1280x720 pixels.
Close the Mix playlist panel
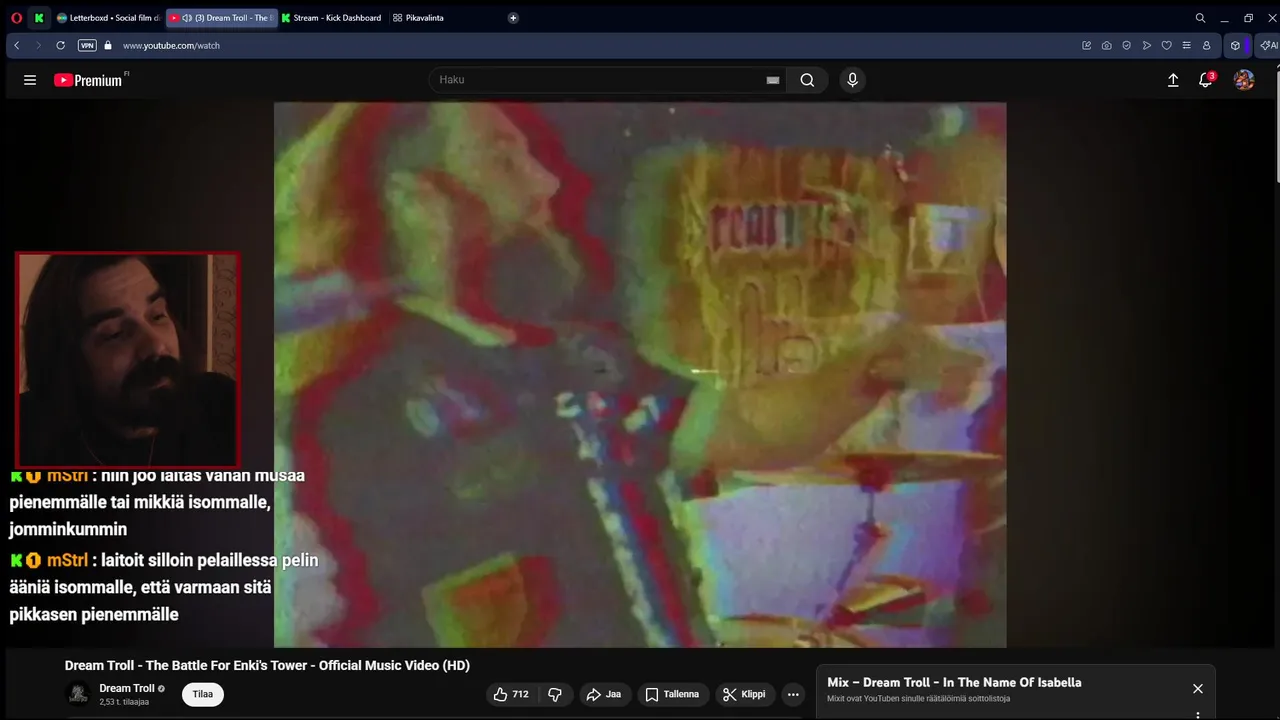(x=1198, y=688)
